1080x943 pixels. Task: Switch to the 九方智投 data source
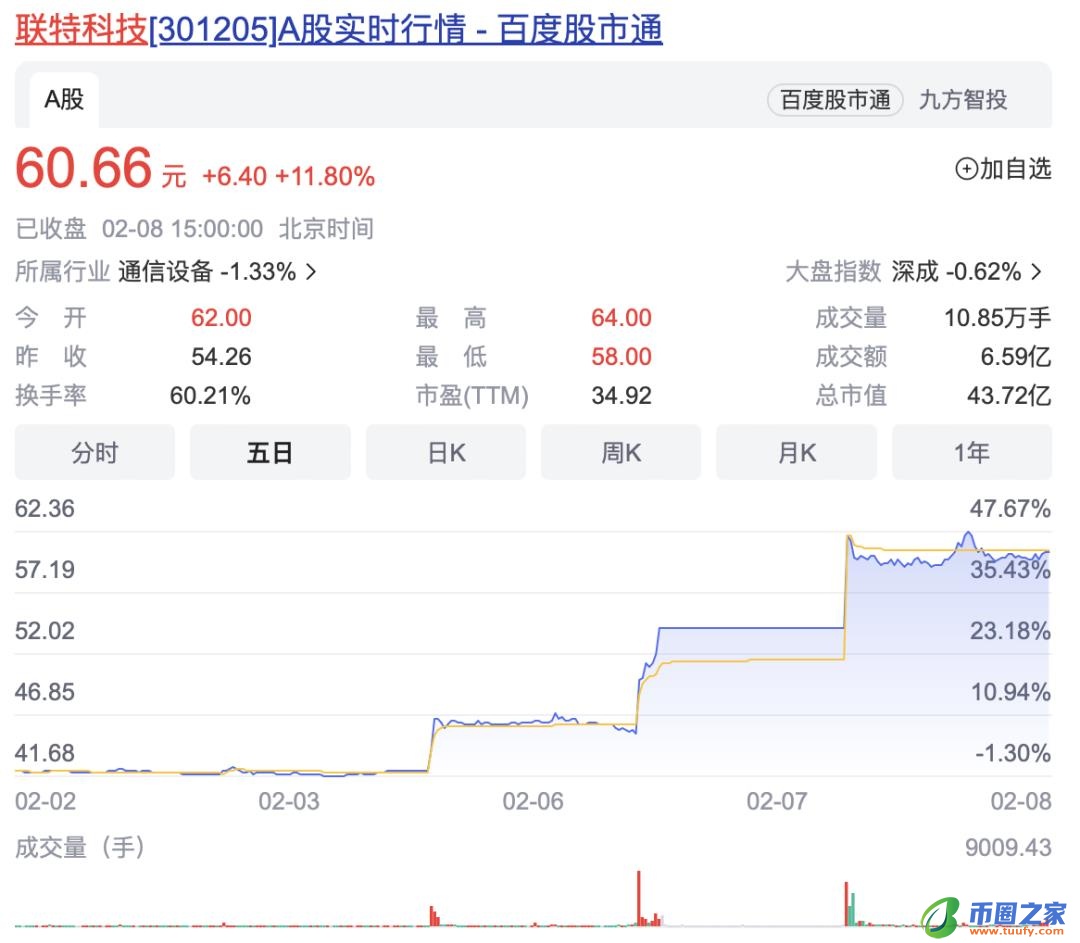(965, 100)
